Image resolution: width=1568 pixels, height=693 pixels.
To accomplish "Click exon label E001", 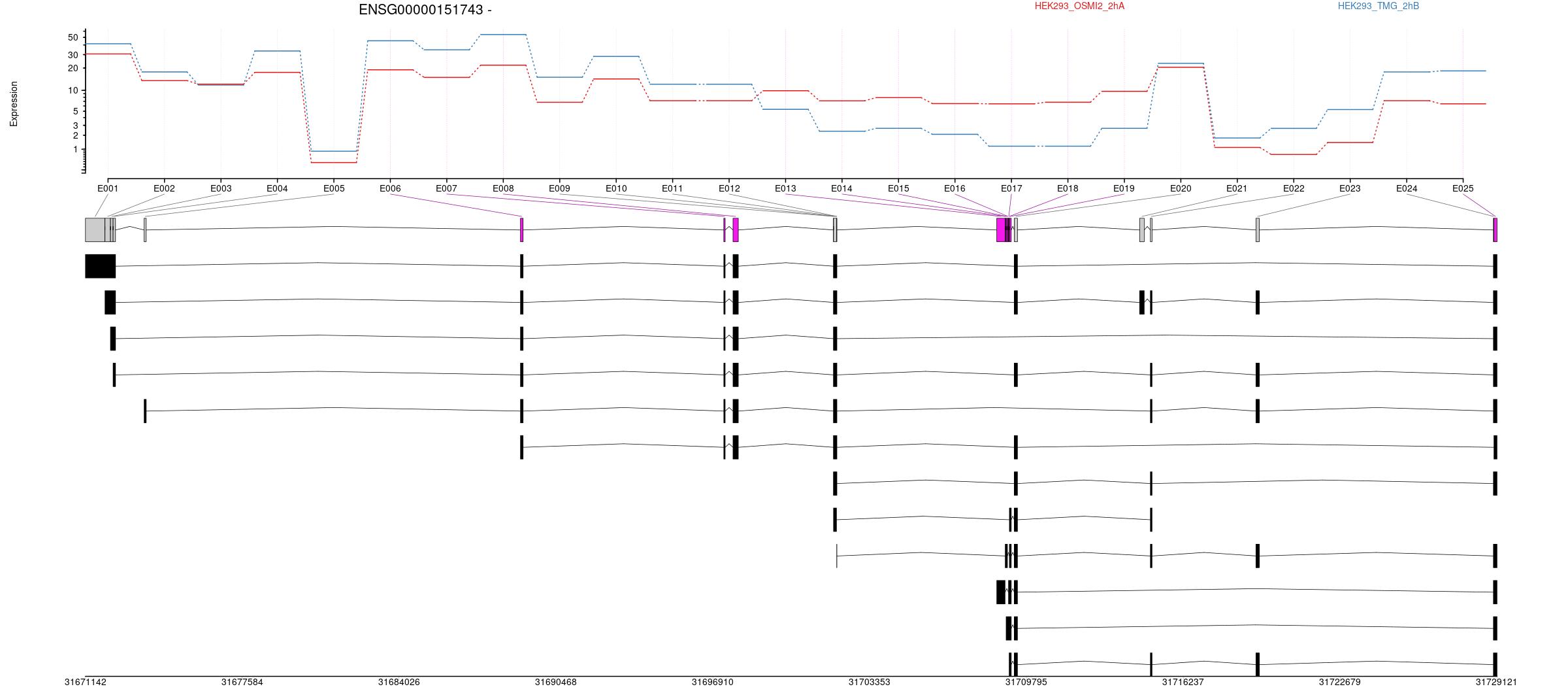I will click(x=108, y=188).
